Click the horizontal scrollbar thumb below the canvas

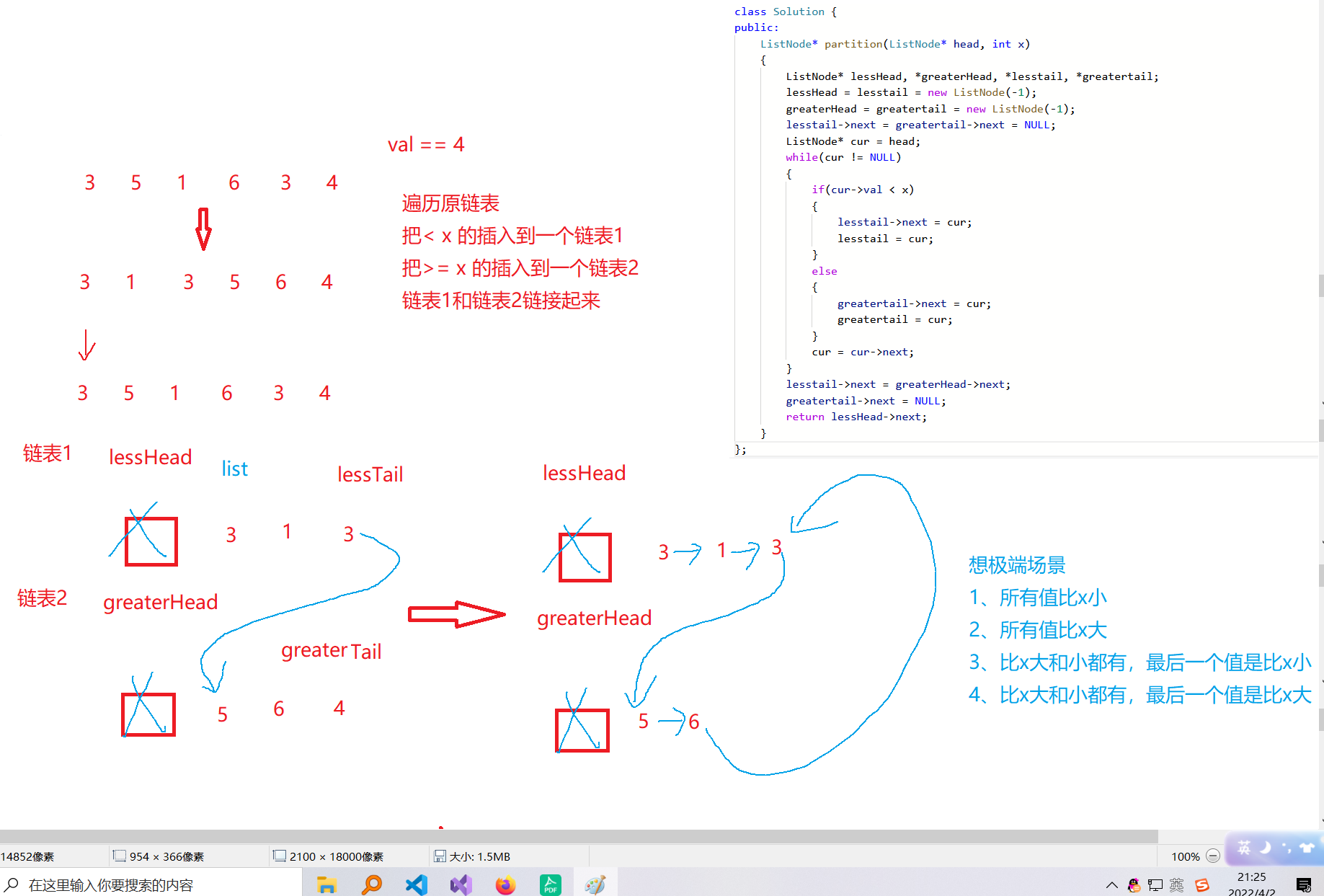click(x=579, y=836)
